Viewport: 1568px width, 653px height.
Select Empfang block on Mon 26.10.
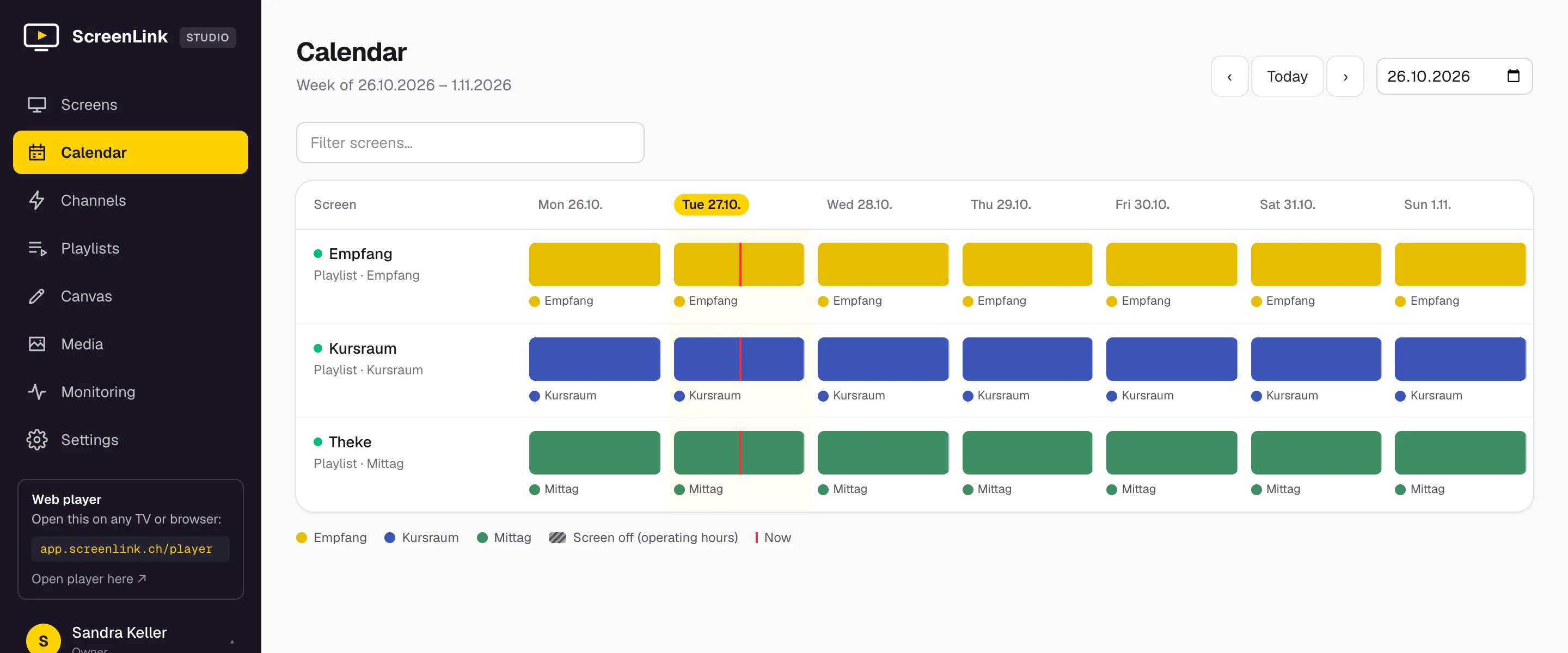point(594,264)
